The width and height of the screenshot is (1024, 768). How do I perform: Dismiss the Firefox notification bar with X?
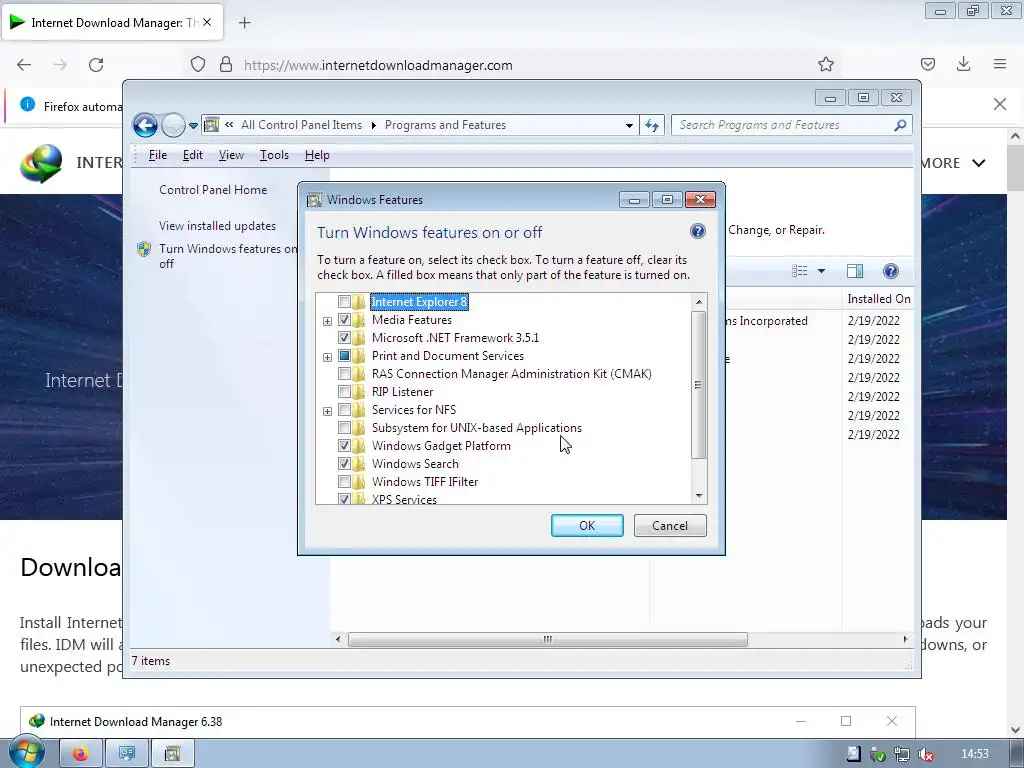pos(999,104)
